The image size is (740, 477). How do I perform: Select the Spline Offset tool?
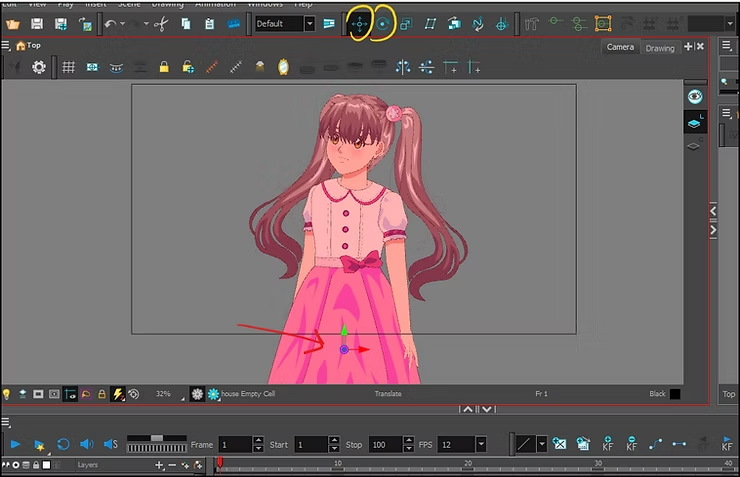[478, 24]
